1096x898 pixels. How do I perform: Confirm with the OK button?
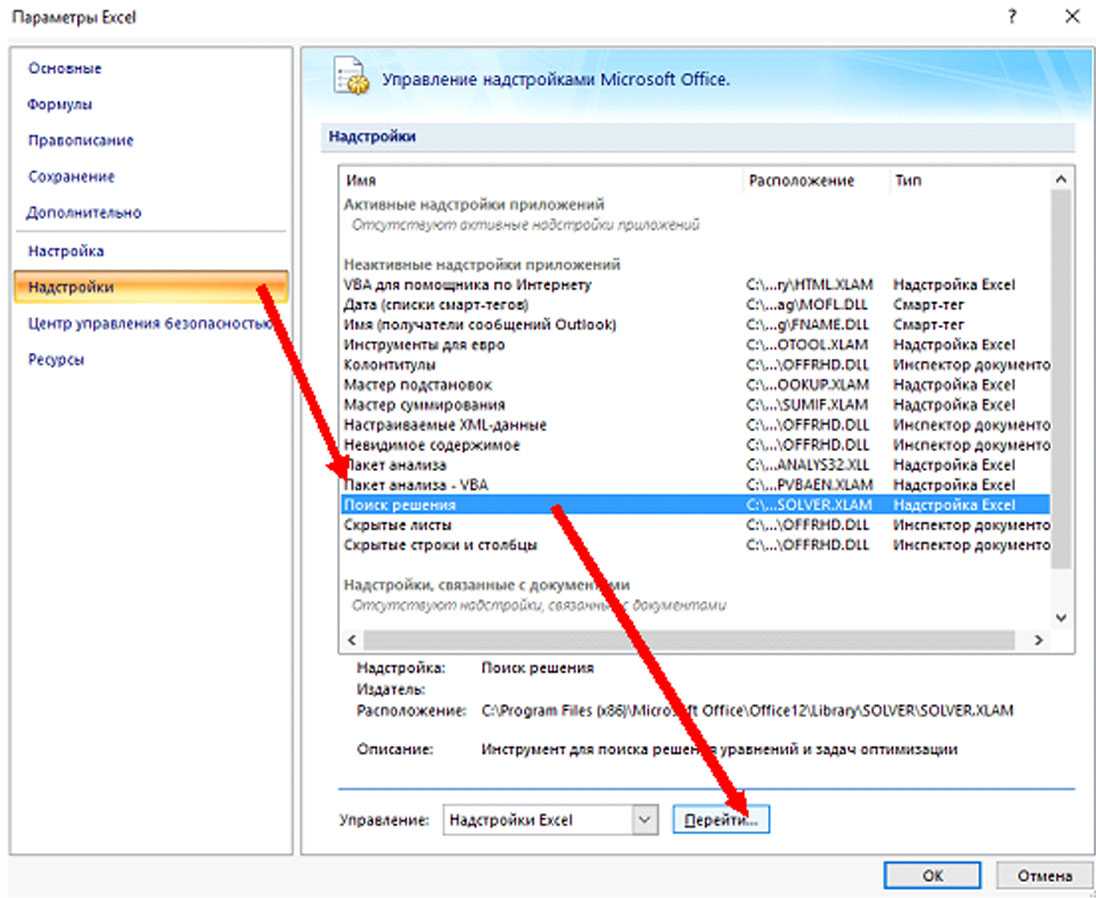(x=932, y=876)
